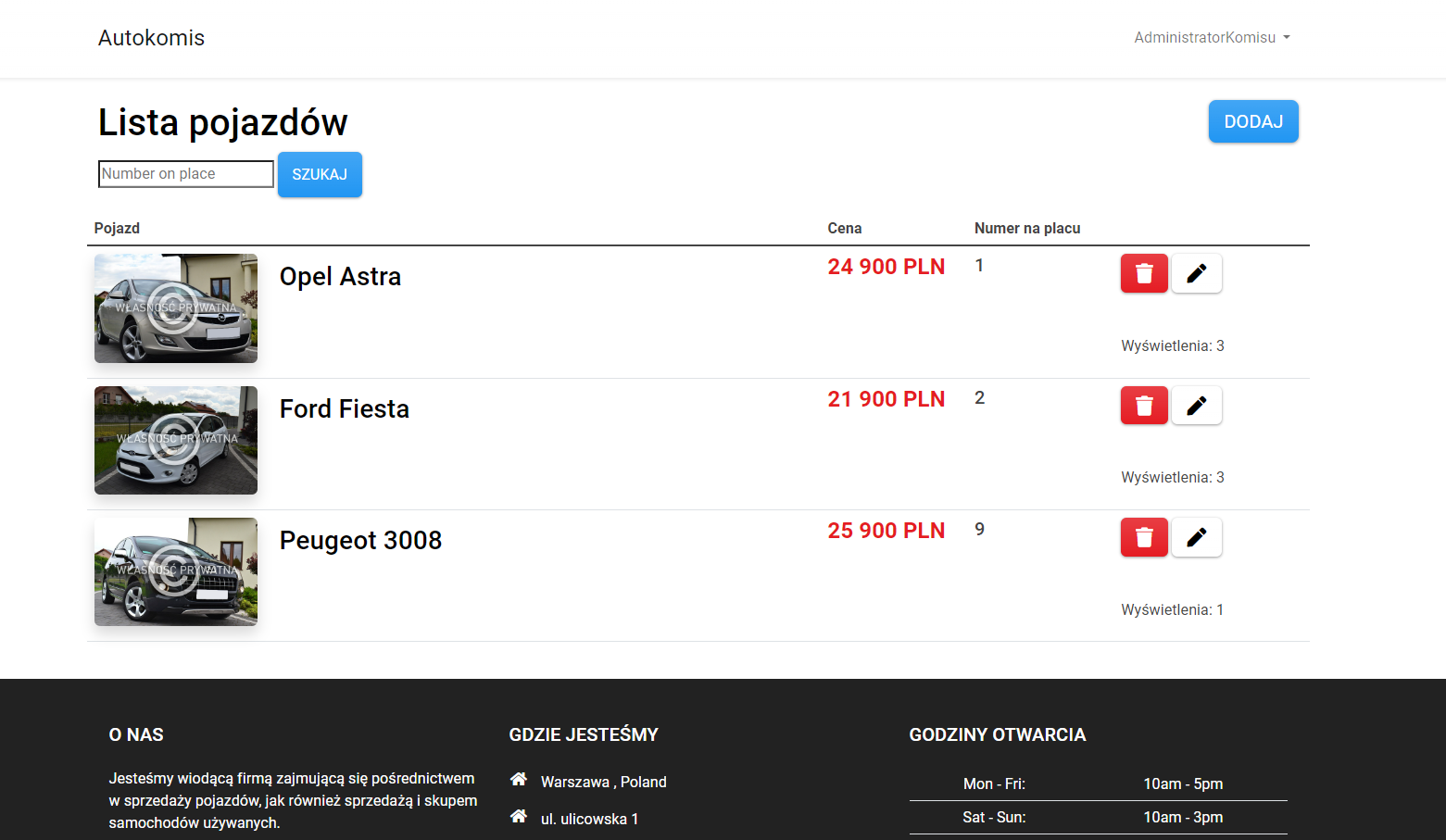Click the Mon - Fri: hours row
This screenshot has width=1446, height=840.
(1099, 784)
